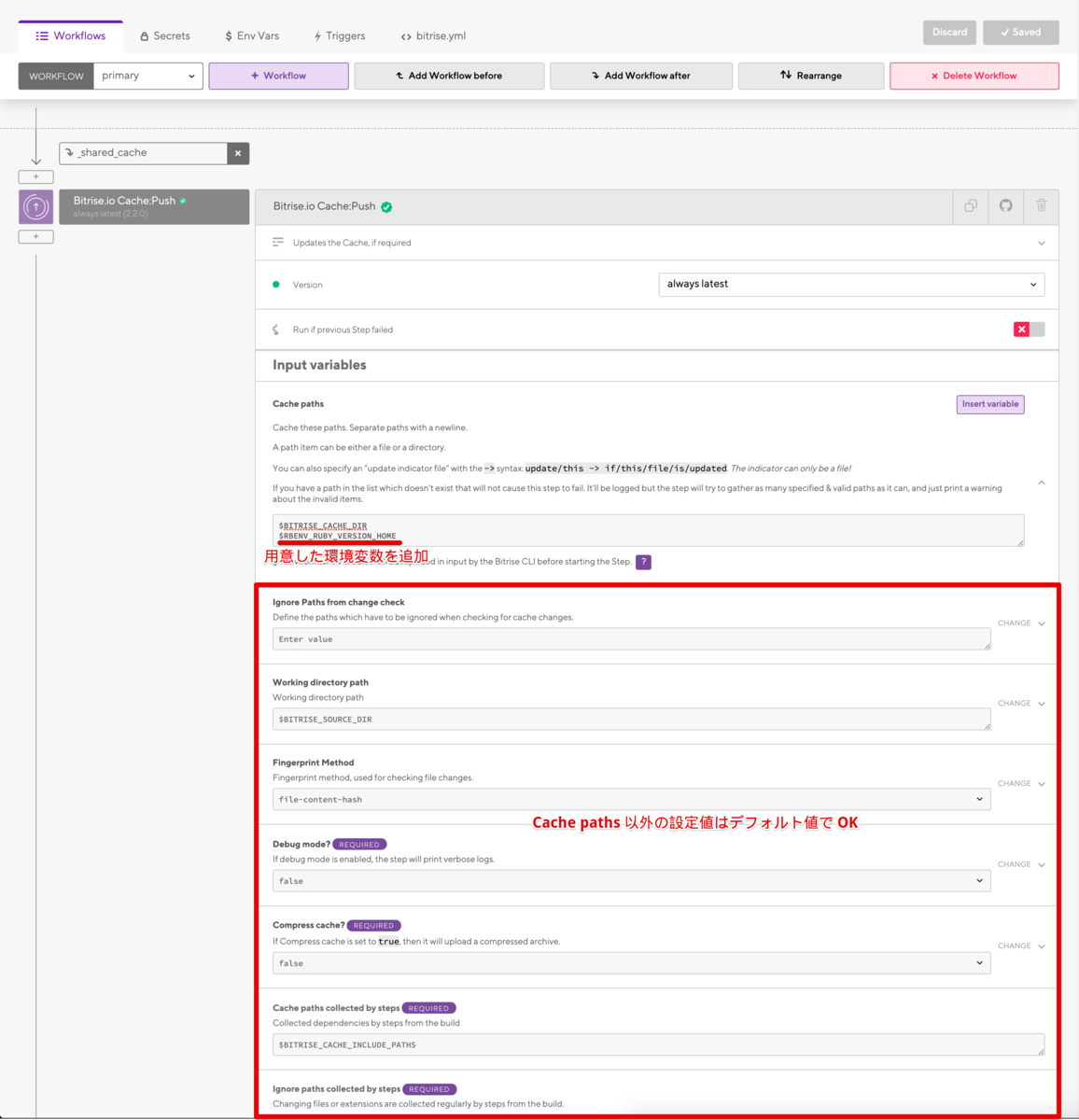The height and width of the screenshot is (1120, 1079).
Task: Go to the Triggers tab
Action: coord(340,36)
